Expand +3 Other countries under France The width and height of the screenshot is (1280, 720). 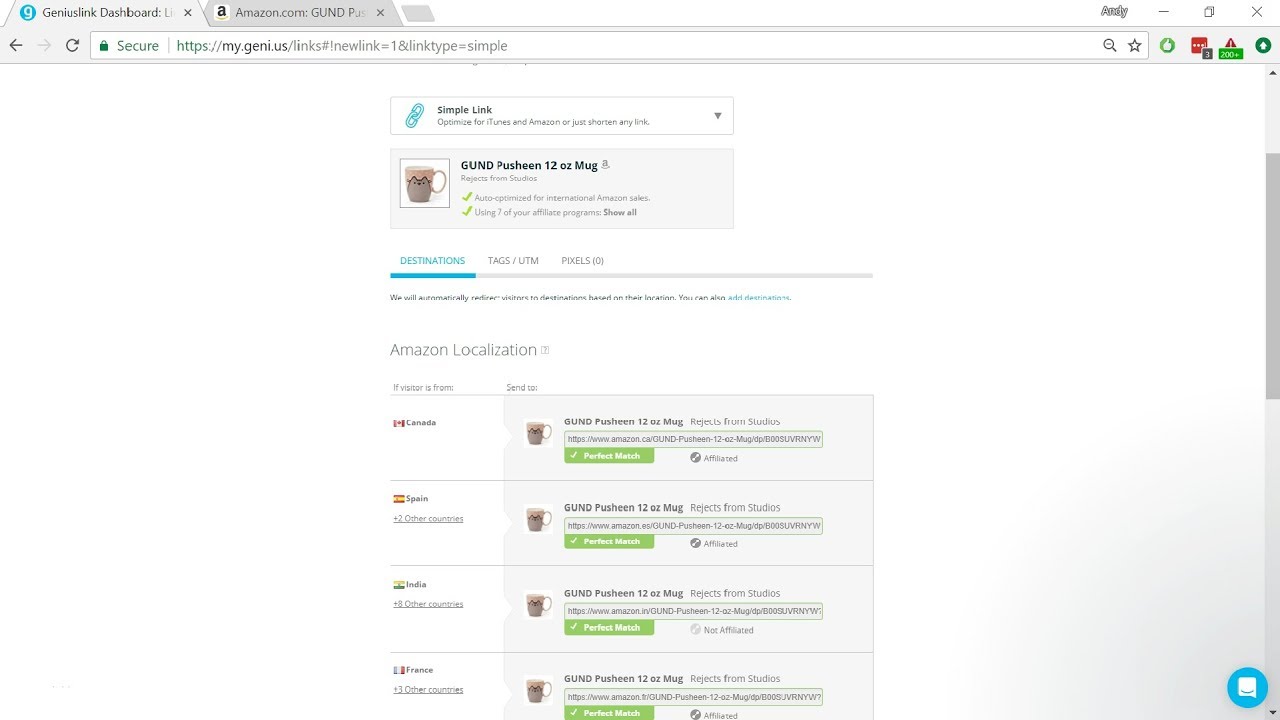(x=428, y=689)
